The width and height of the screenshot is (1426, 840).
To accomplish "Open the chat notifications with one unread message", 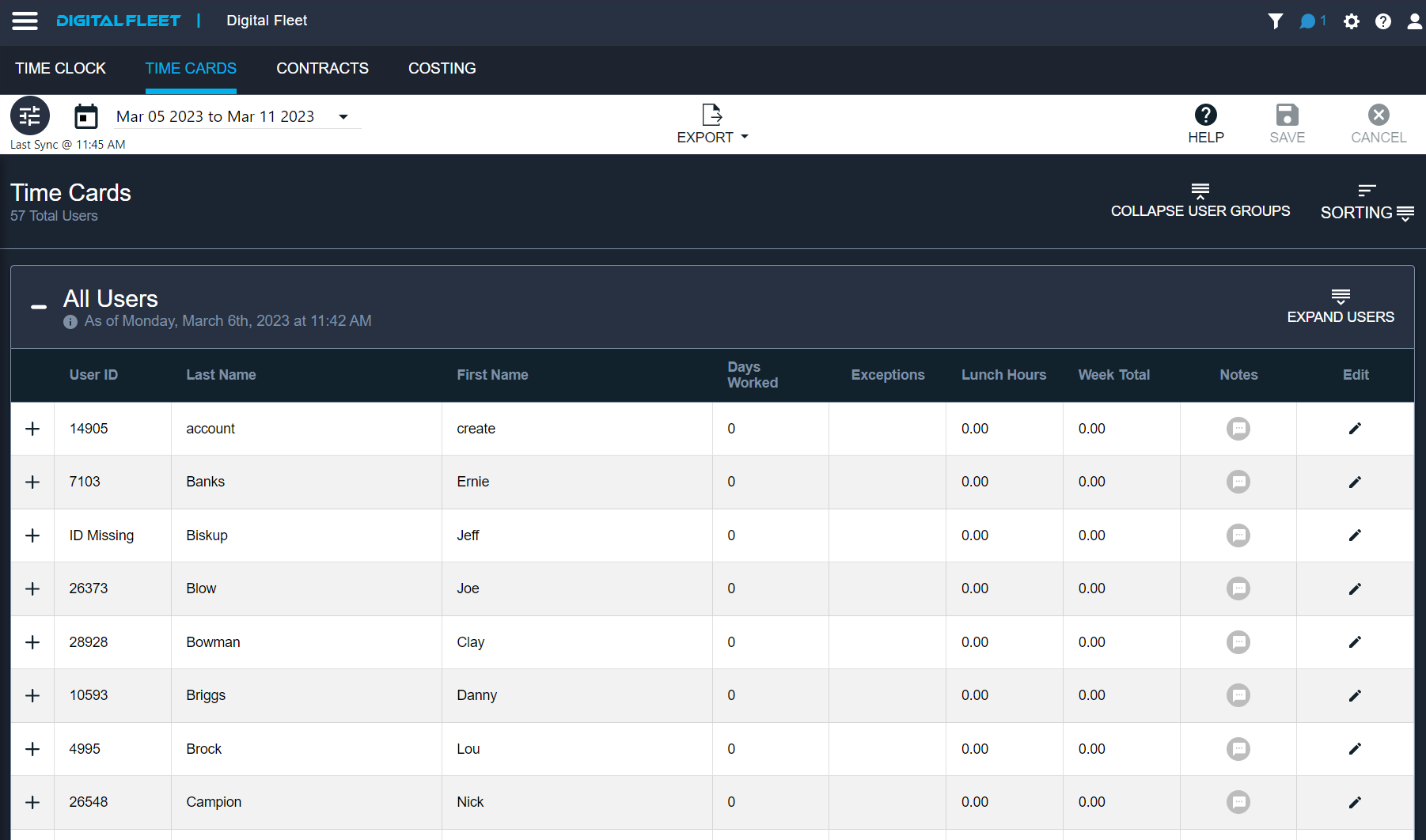I will click(x=1309, y=21).
